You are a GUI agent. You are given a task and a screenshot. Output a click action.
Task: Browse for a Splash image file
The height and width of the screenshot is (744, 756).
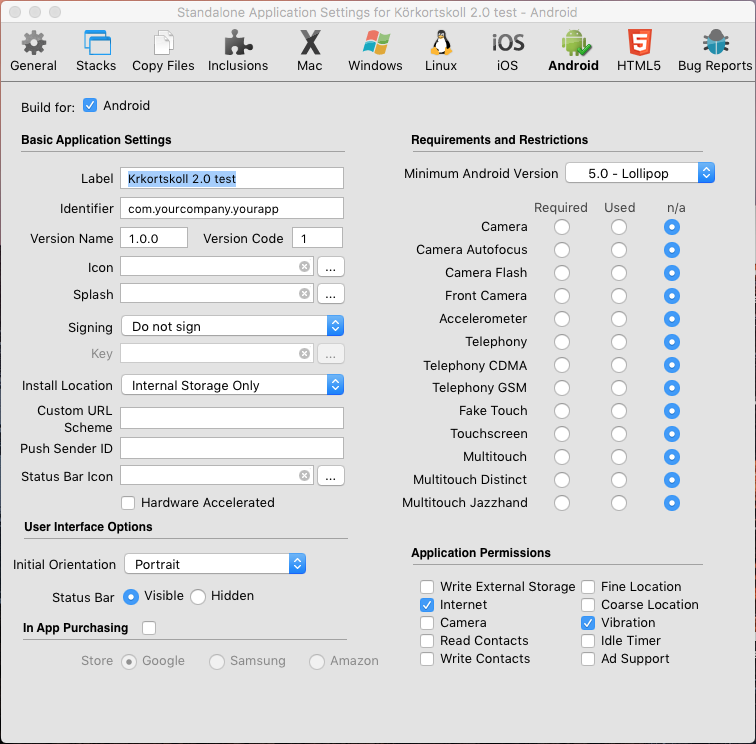pos(331,294)
